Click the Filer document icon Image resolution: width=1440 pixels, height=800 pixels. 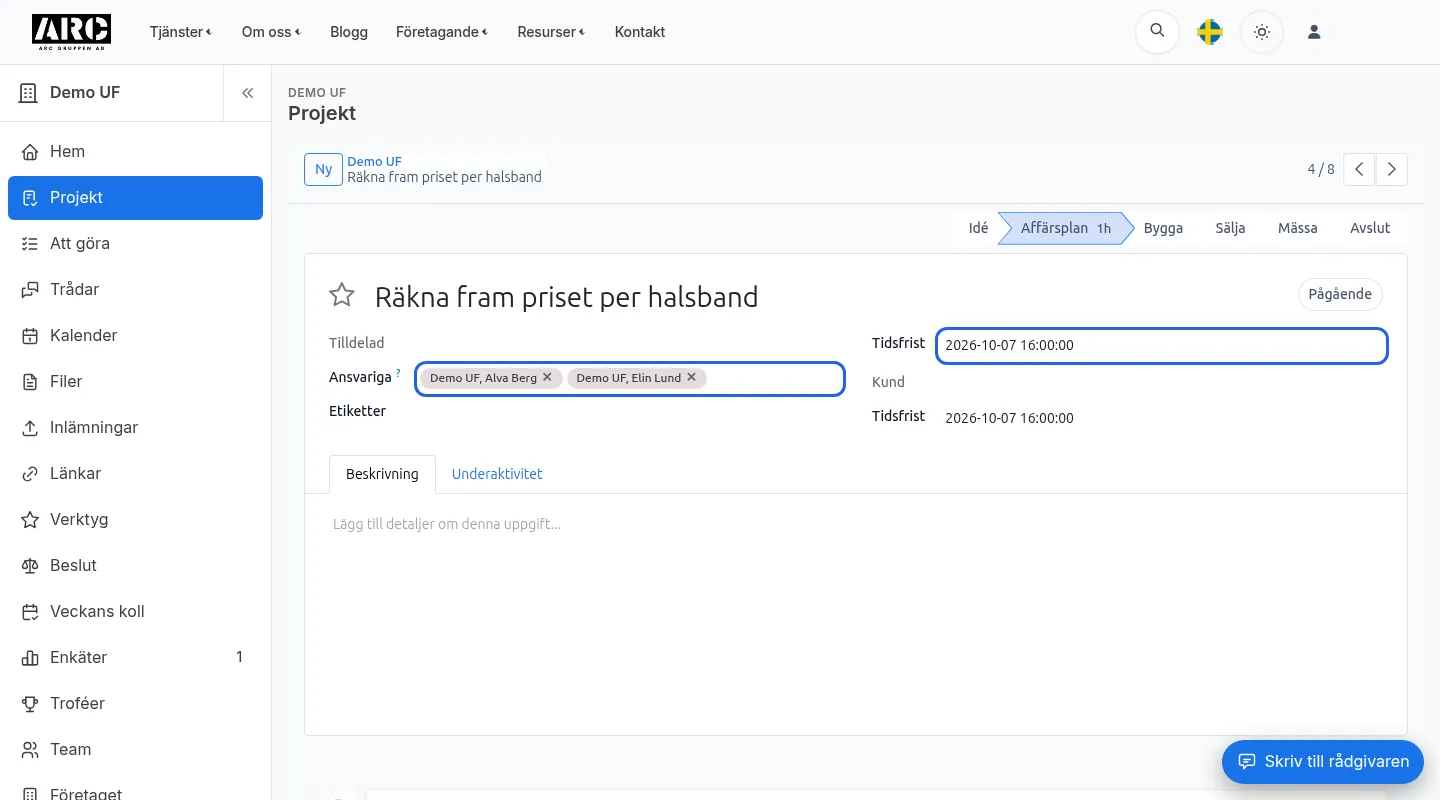pyautogui.click(x=30, y=382)
